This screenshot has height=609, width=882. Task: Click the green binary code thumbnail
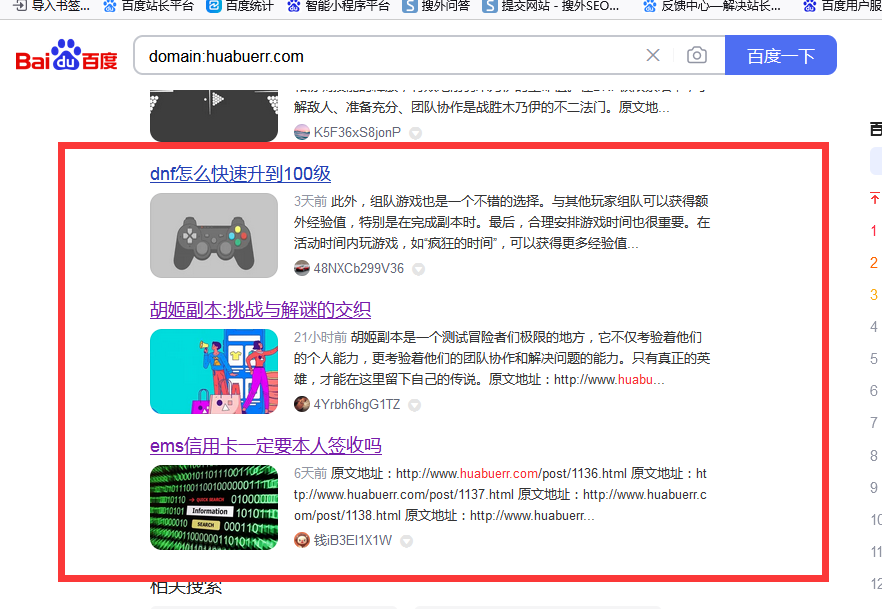[214, 507]
